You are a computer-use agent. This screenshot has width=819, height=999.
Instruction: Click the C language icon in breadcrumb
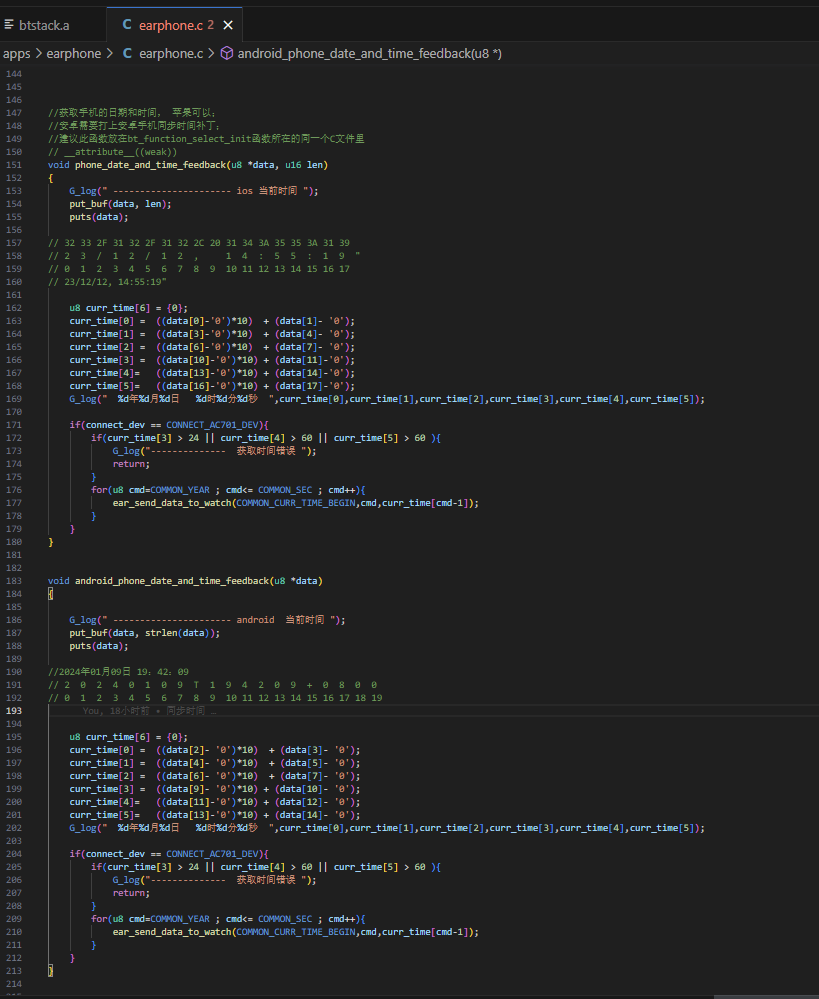[x=127, y=54]
